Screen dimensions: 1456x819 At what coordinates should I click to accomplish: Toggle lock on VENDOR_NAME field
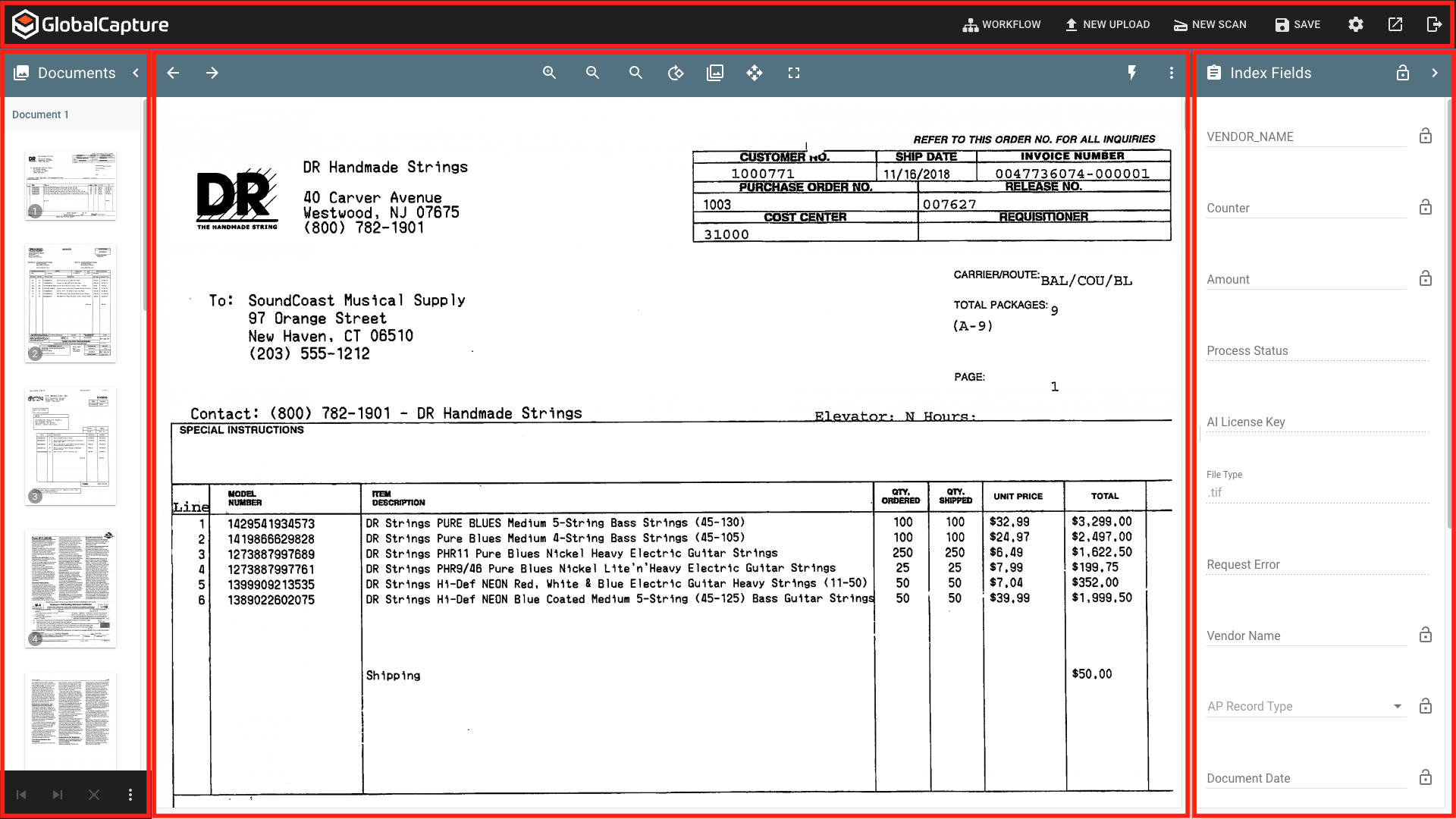pyautogui.click(x=1426, y=136)
